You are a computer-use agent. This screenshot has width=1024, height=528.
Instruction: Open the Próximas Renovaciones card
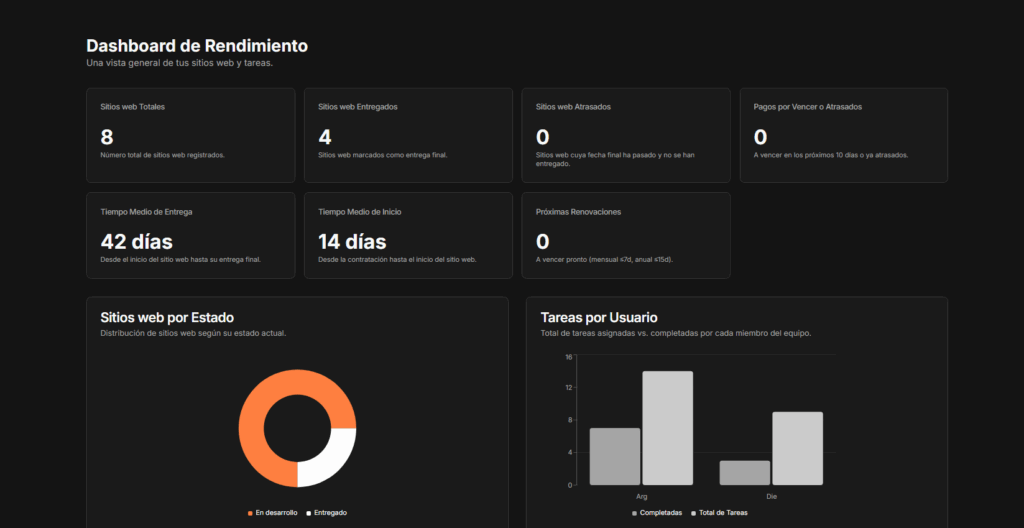[626, 235]
